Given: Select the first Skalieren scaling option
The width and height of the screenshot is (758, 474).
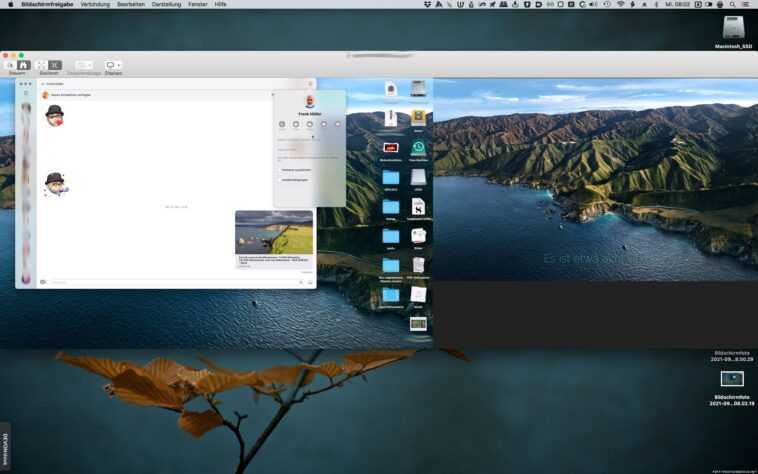Looking at the screenshot, I should coord(42,65).
